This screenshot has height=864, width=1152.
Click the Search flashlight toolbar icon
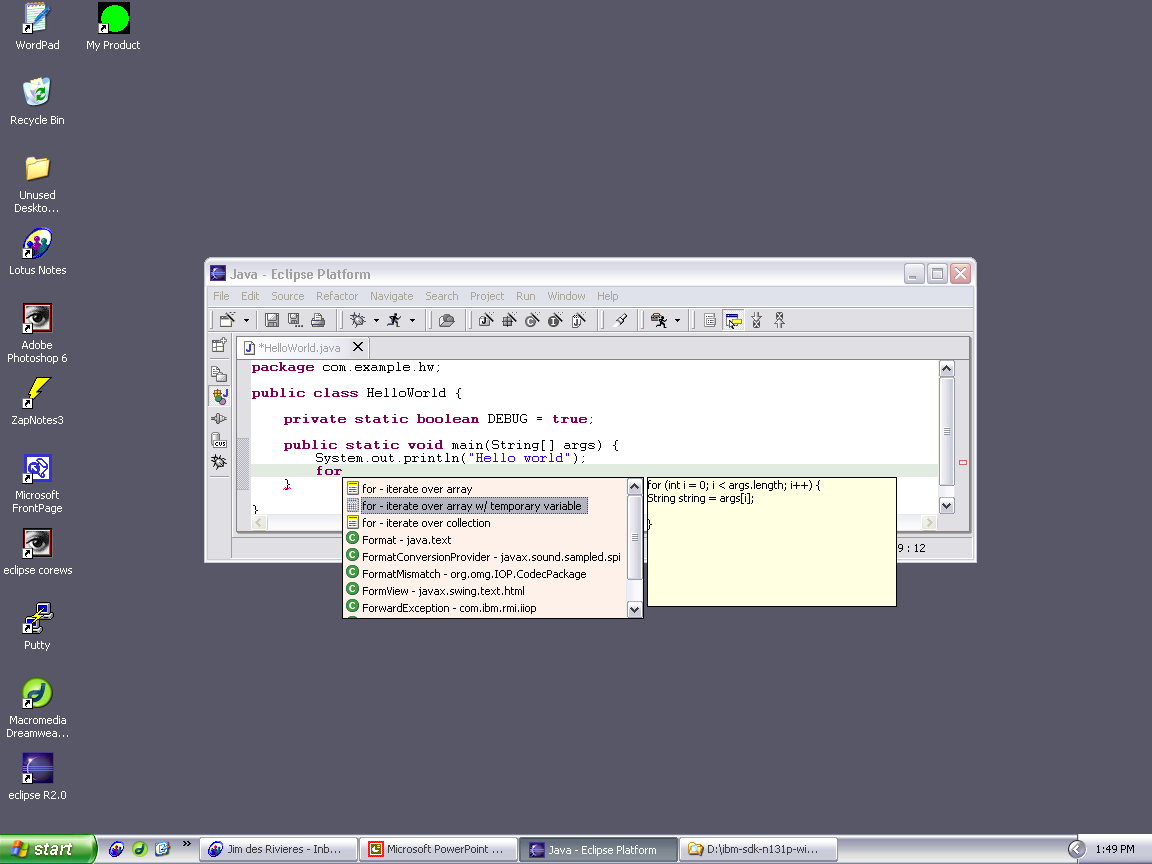[621, 320]
